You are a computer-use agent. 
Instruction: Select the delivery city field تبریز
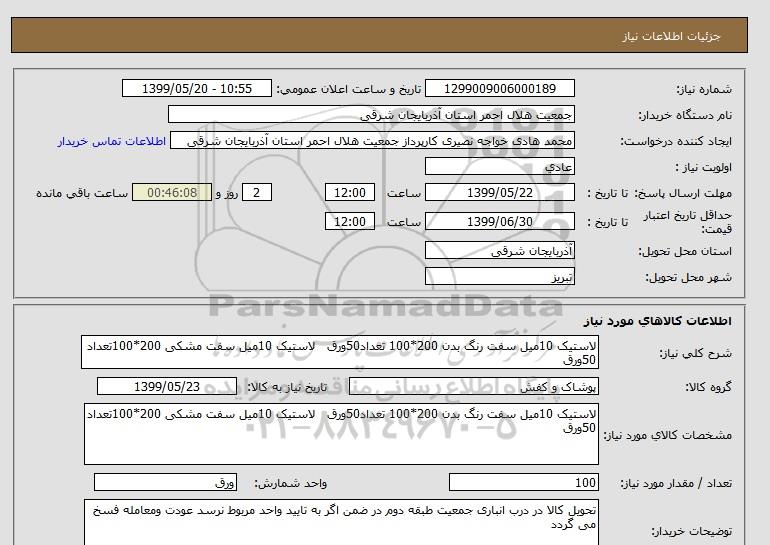click(499, 276)
